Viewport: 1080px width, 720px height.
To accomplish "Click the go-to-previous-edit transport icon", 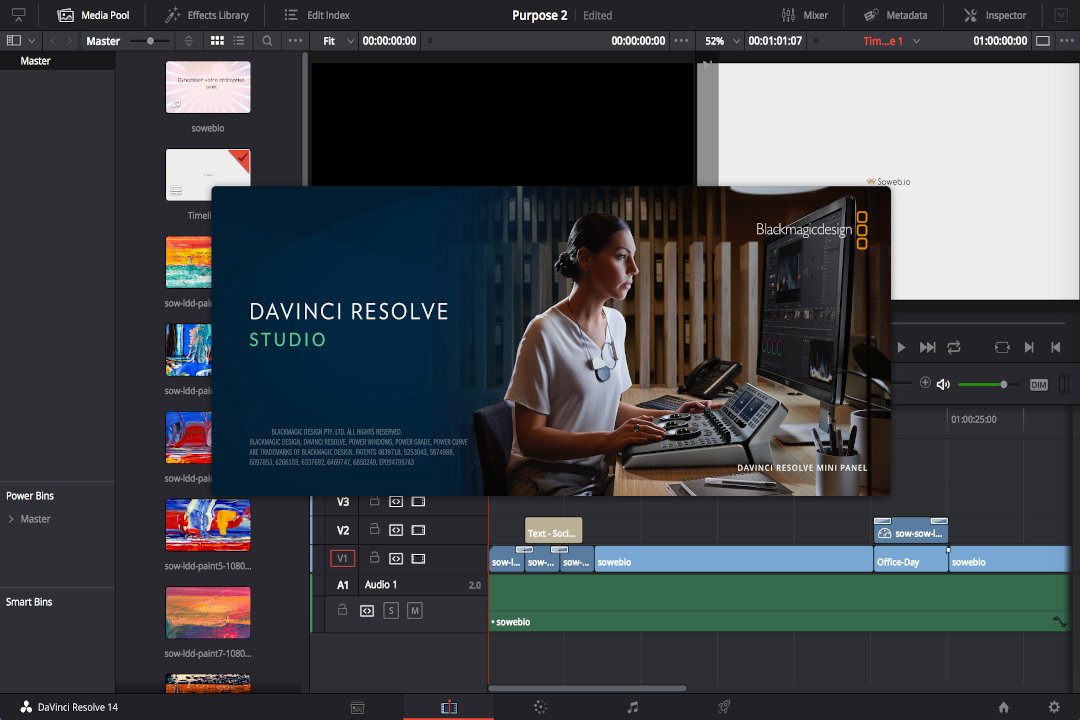I will click(1056, 347).
